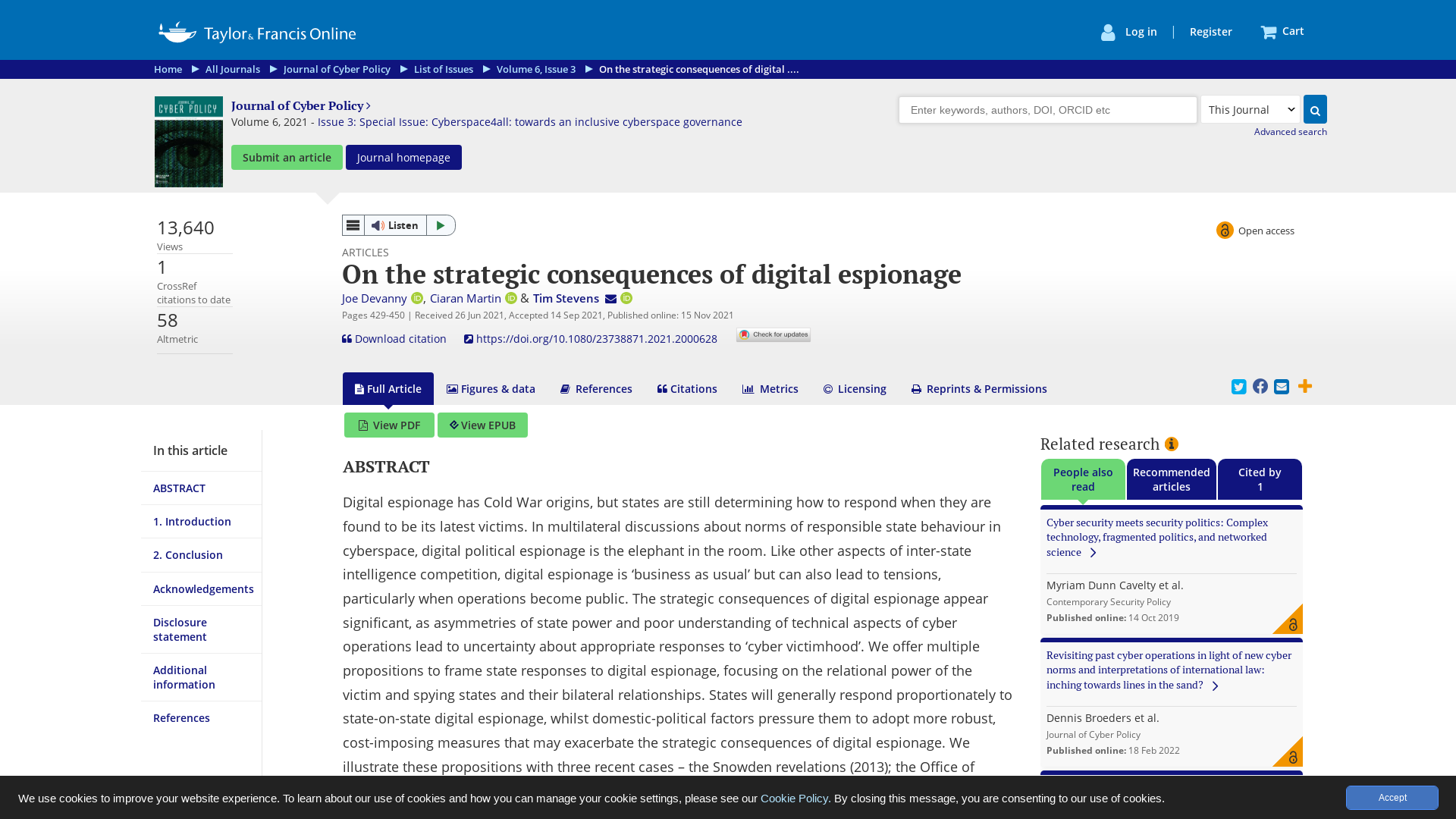Click View PDF button
The image size is (1456, 819).
(x=389, y=425)
